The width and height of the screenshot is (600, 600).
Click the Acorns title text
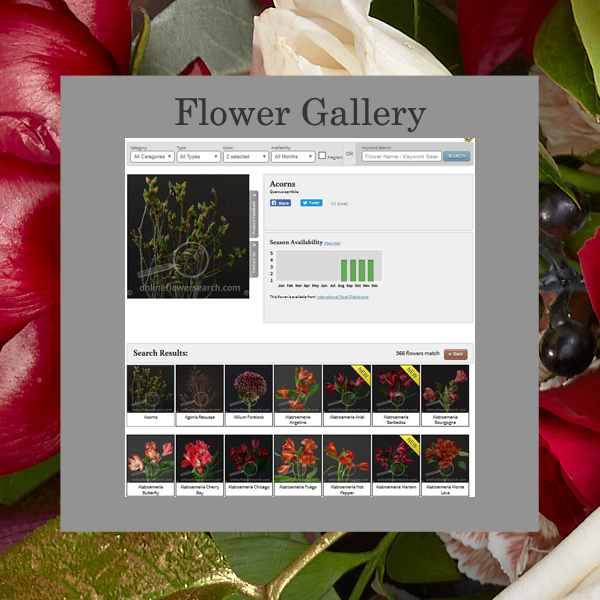282,184
